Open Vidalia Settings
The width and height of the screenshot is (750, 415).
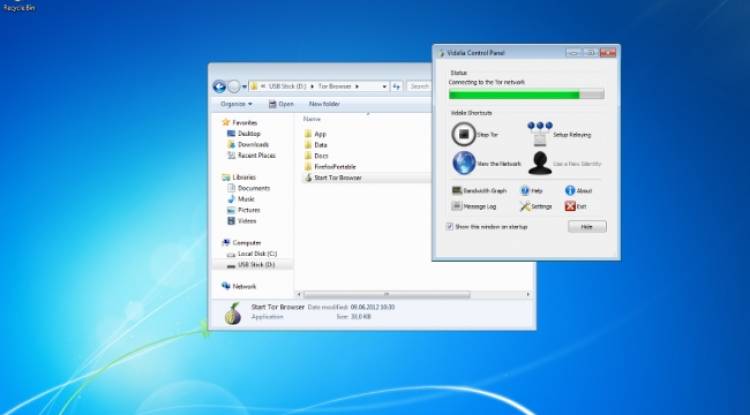point(536,206)
